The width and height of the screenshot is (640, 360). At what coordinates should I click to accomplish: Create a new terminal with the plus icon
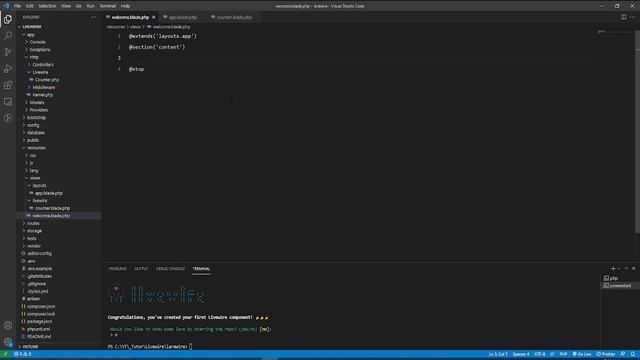click(x=613, y=269)
